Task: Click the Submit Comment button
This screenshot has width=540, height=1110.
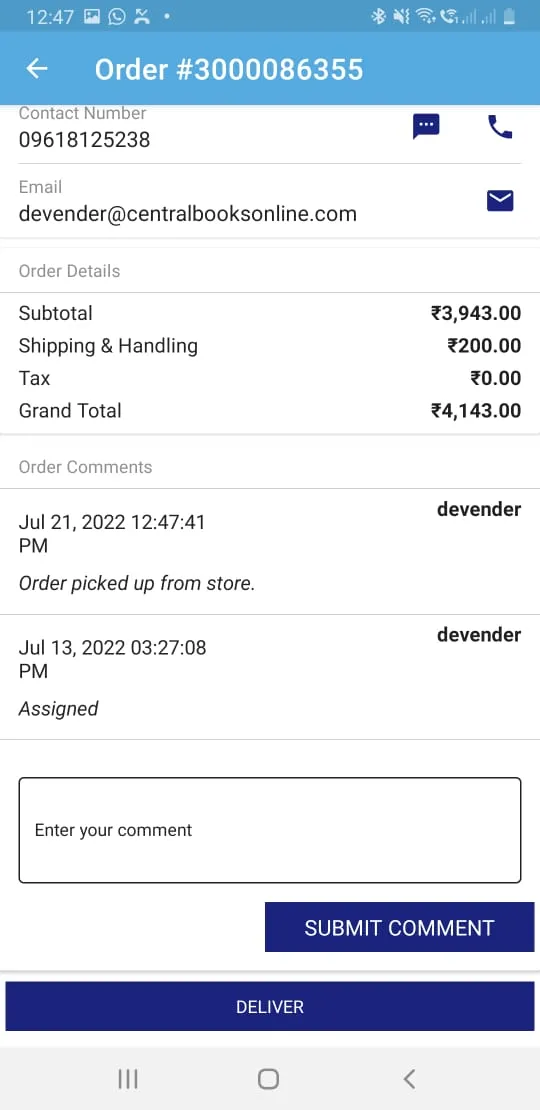Action: click(399, 927)
